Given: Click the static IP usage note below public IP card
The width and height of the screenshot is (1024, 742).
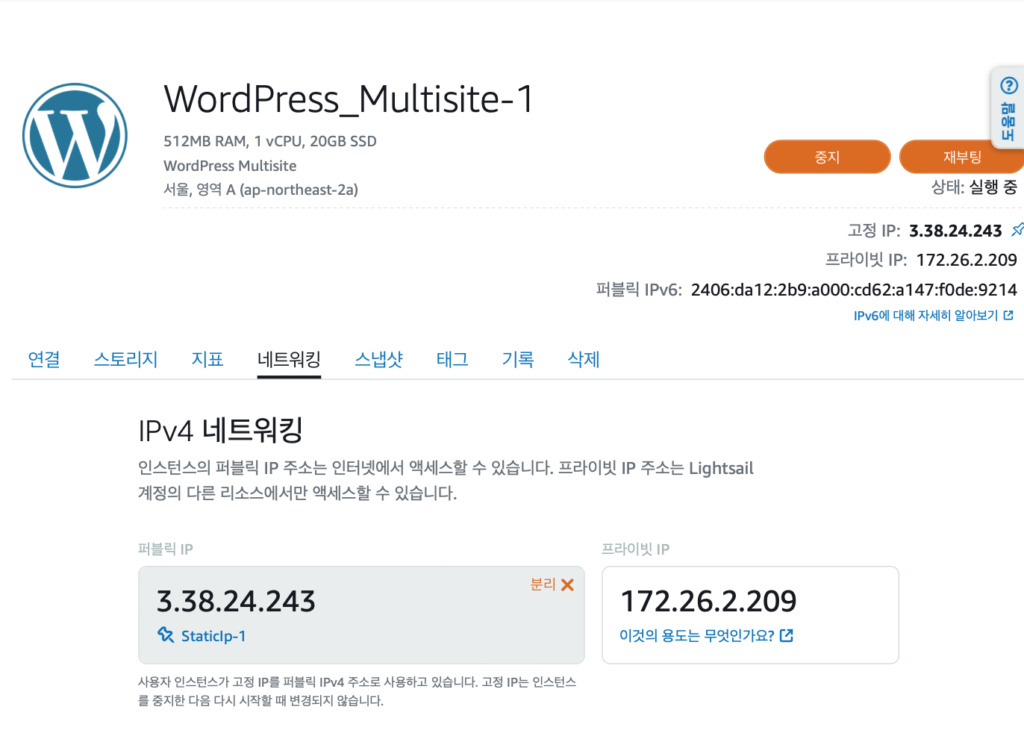Looking at the screenshot, I should [x=357, y=691].
